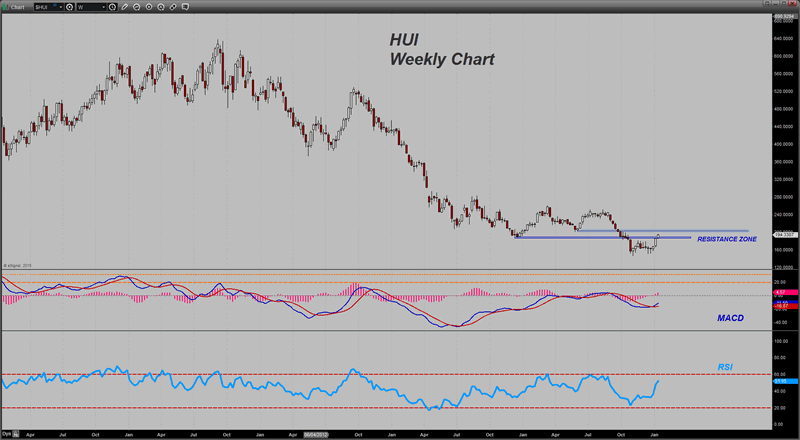Open the chat bubble comment icon
The width and height of the screenshot is (800, 440).
(x=185, y=7)
